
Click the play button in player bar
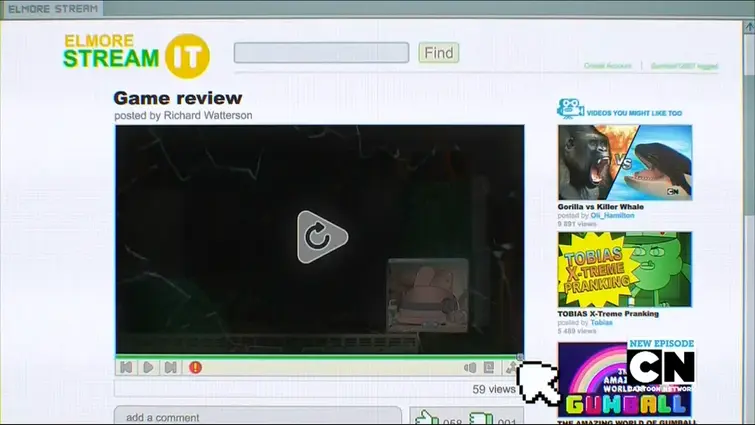click(148, 368)
